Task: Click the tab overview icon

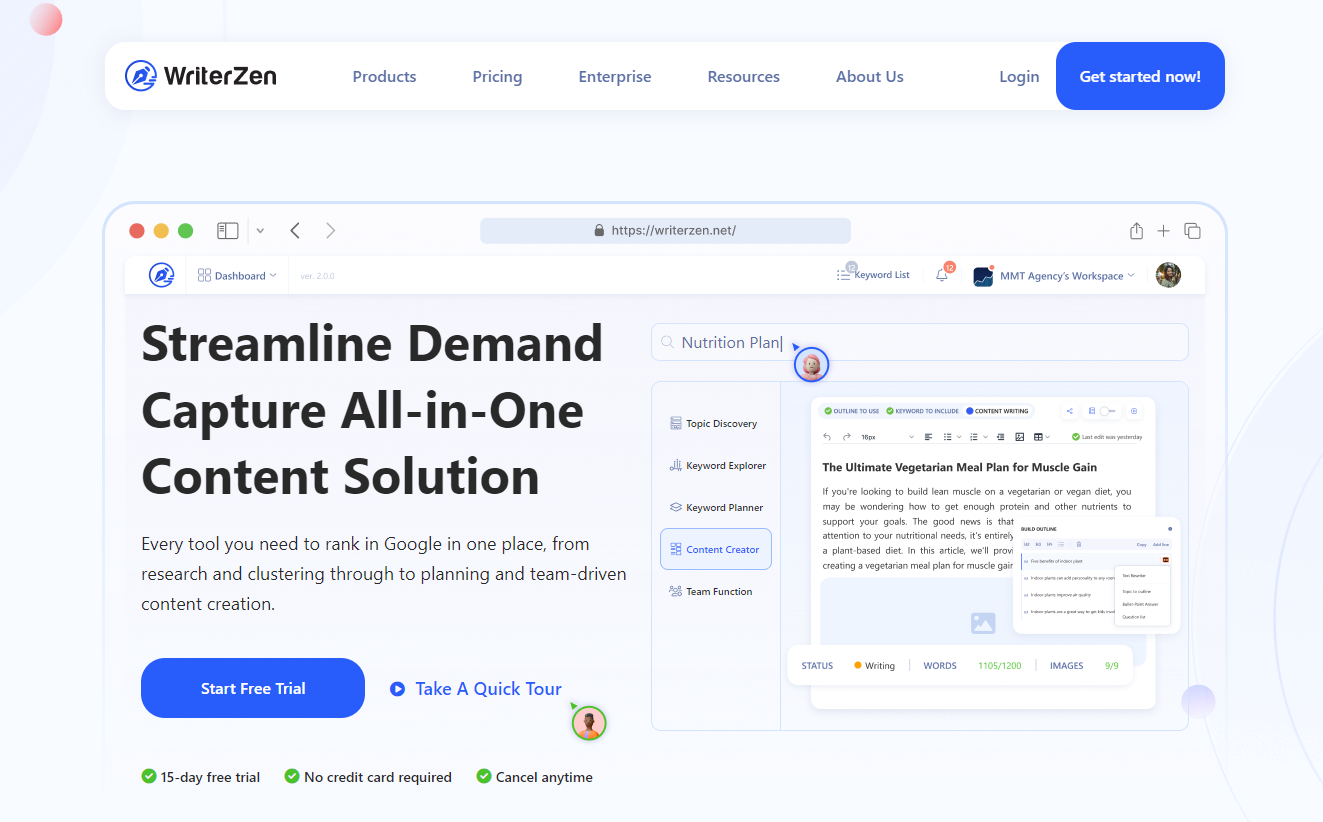Action: click(1192, 231)
